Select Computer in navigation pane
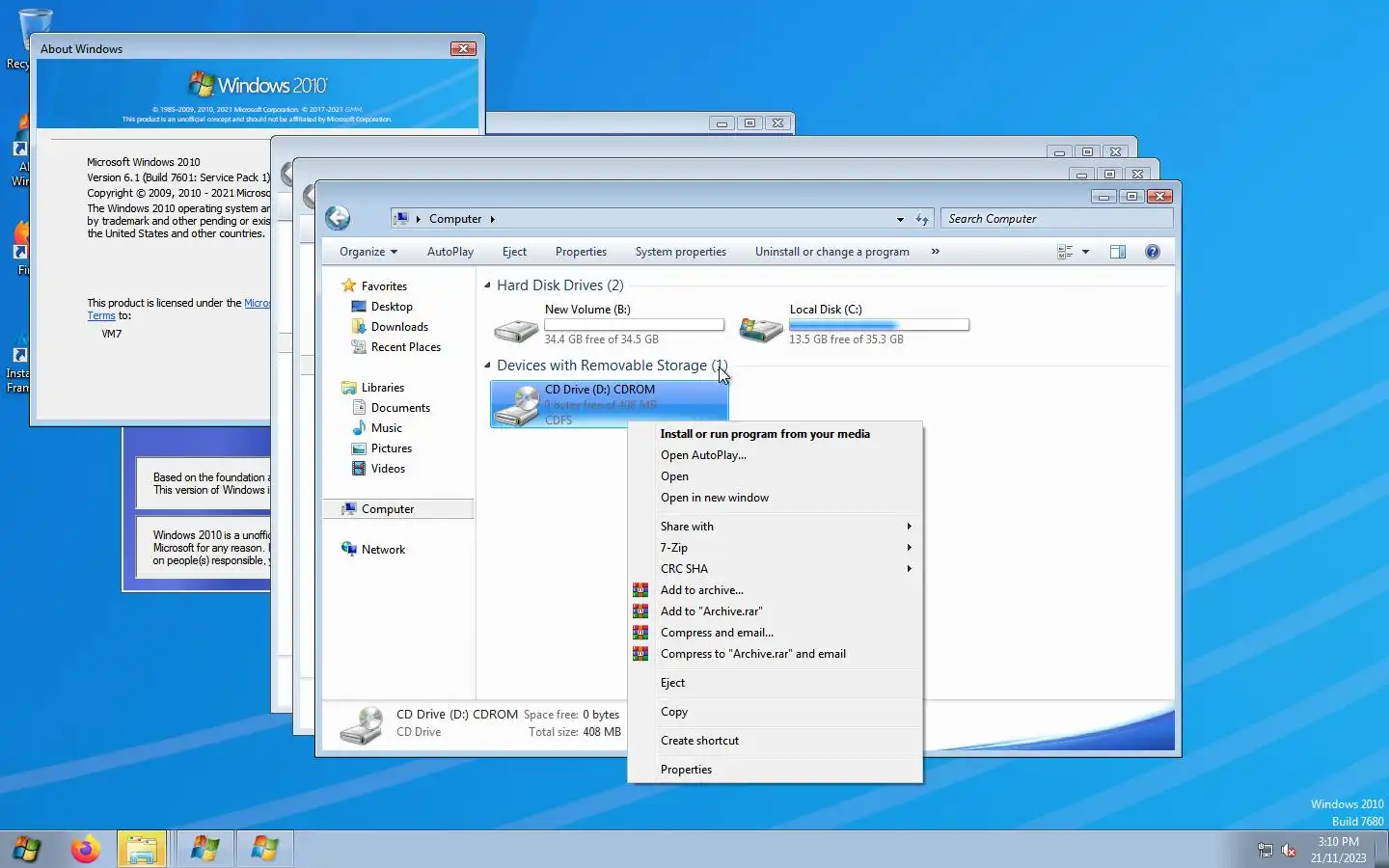Viewport: 1389px width, 868px height. pyautogui.click(x=397, y=509)
